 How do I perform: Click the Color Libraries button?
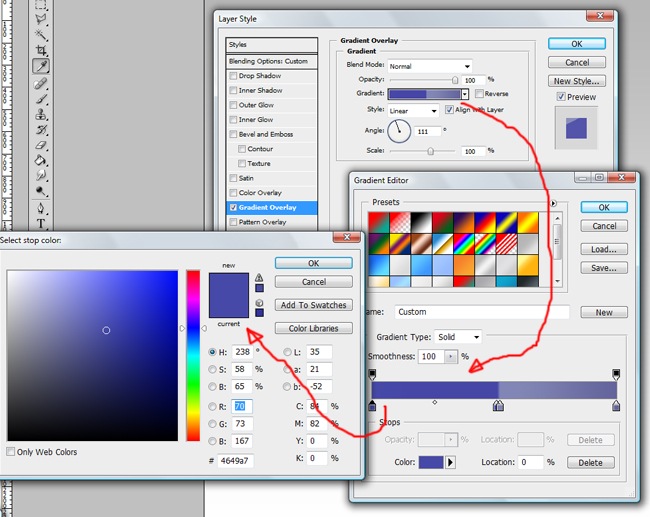(314, 328)
